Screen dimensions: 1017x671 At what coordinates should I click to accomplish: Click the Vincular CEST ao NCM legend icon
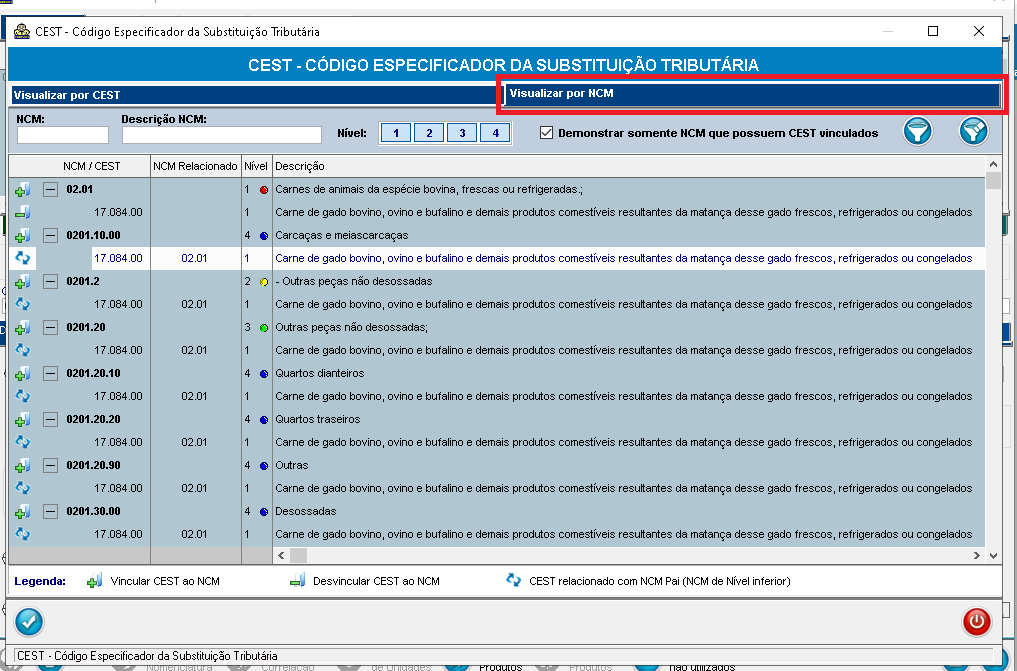95,581
